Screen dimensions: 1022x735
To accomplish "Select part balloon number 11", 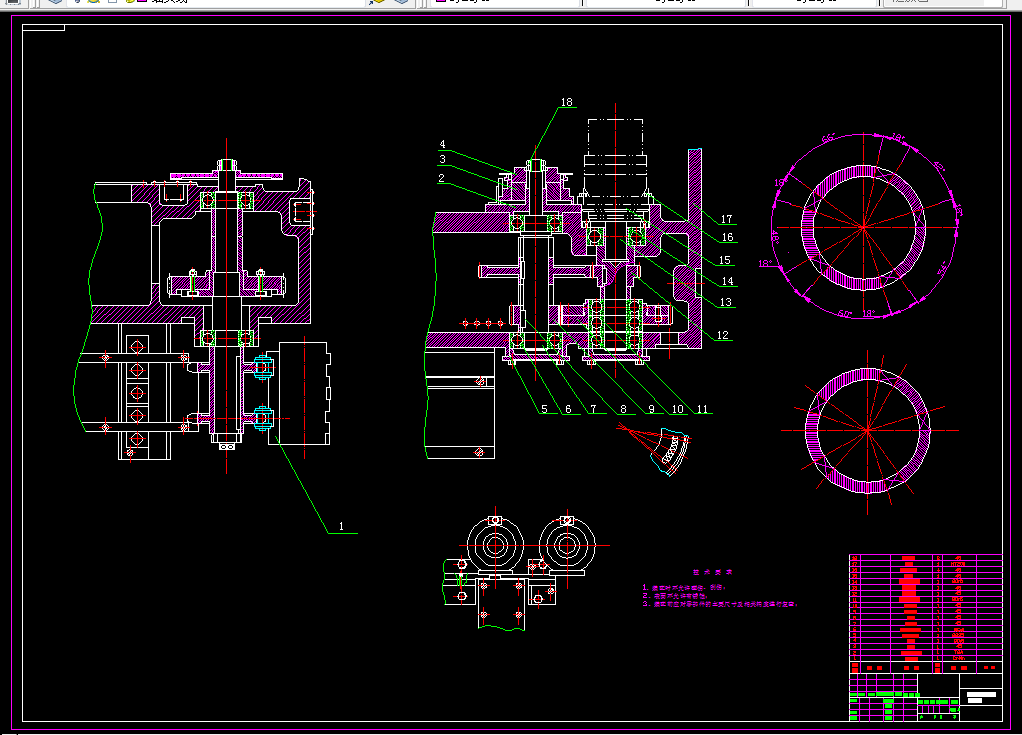I will [702, 409].
